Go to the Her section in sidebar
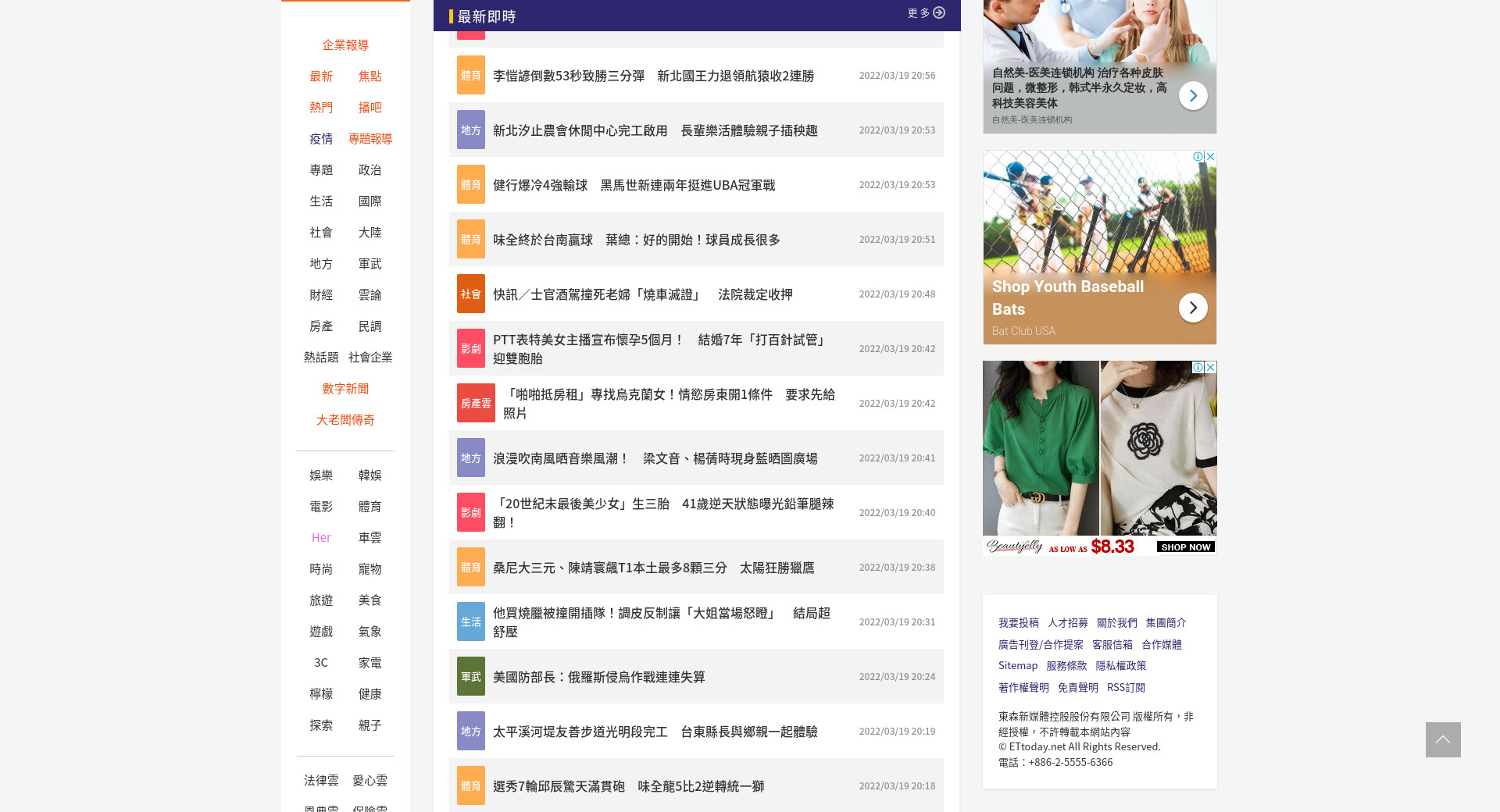This screenshot has height=812, width=1500. [321, 538]
